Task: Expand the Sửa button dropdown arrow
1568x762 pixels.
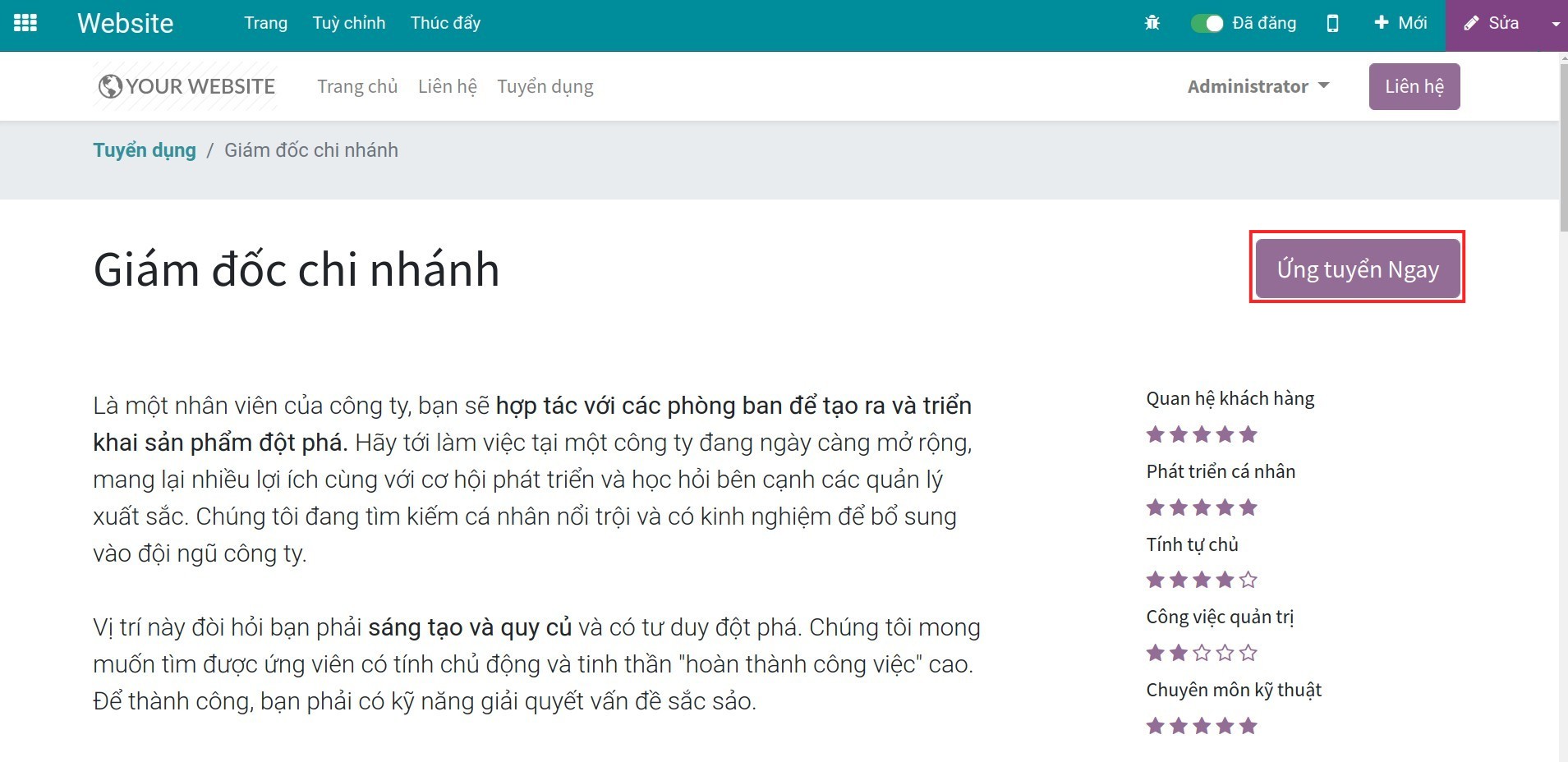Action: (x=1556, y=23)
